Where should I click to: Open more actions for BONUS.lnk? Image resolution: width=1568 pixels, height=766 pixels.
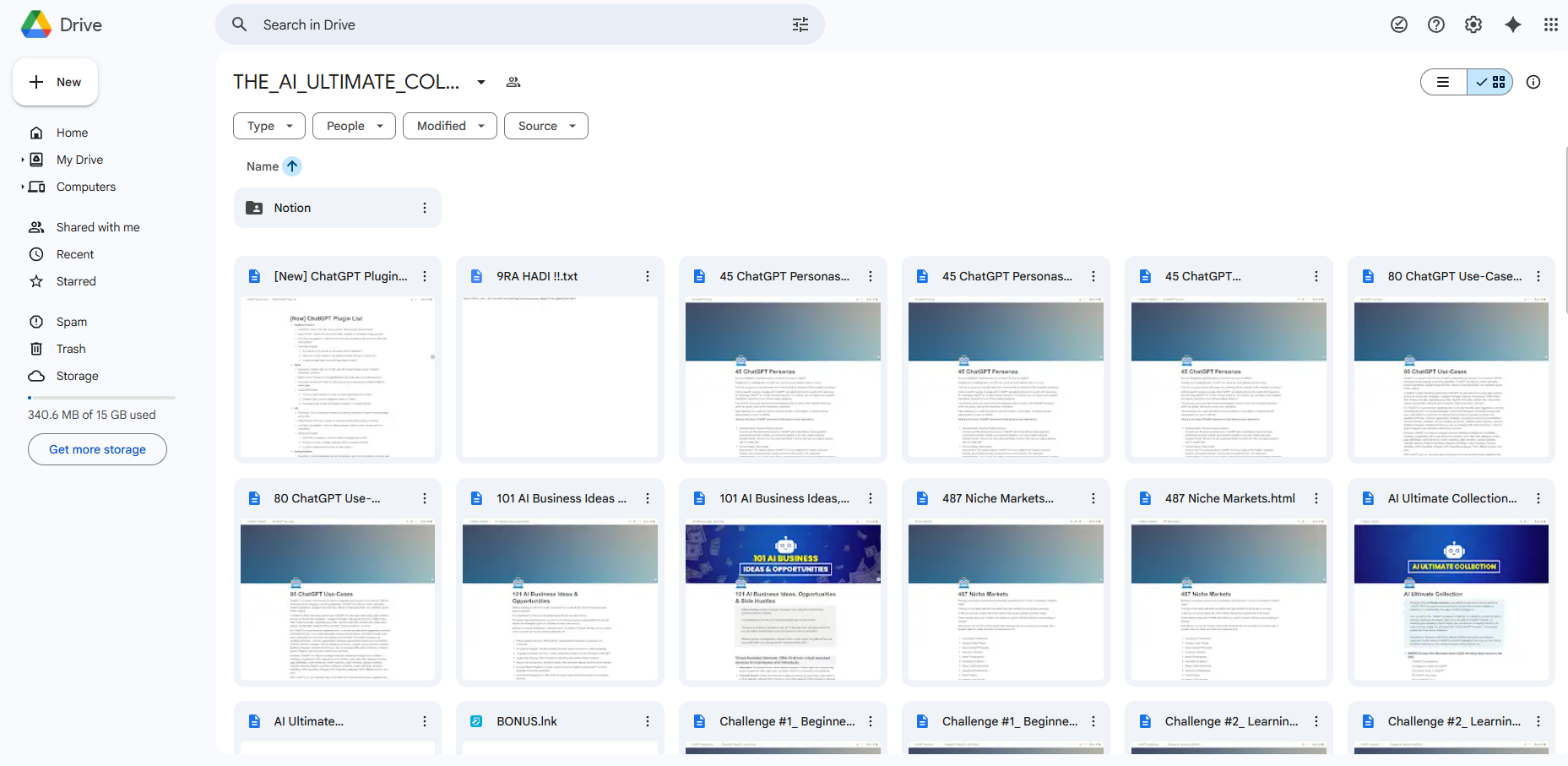648,721
